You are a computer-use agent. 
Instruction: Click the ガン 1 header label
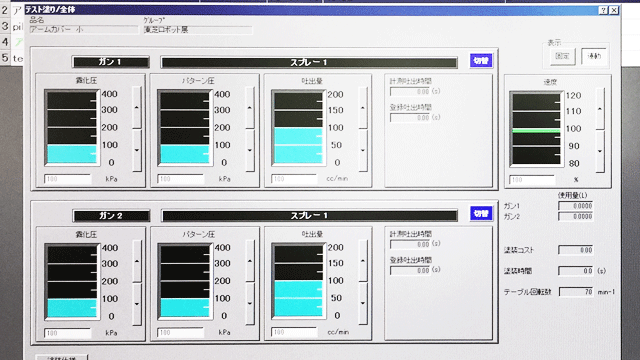pyautogui.click(x=111, y=62)
